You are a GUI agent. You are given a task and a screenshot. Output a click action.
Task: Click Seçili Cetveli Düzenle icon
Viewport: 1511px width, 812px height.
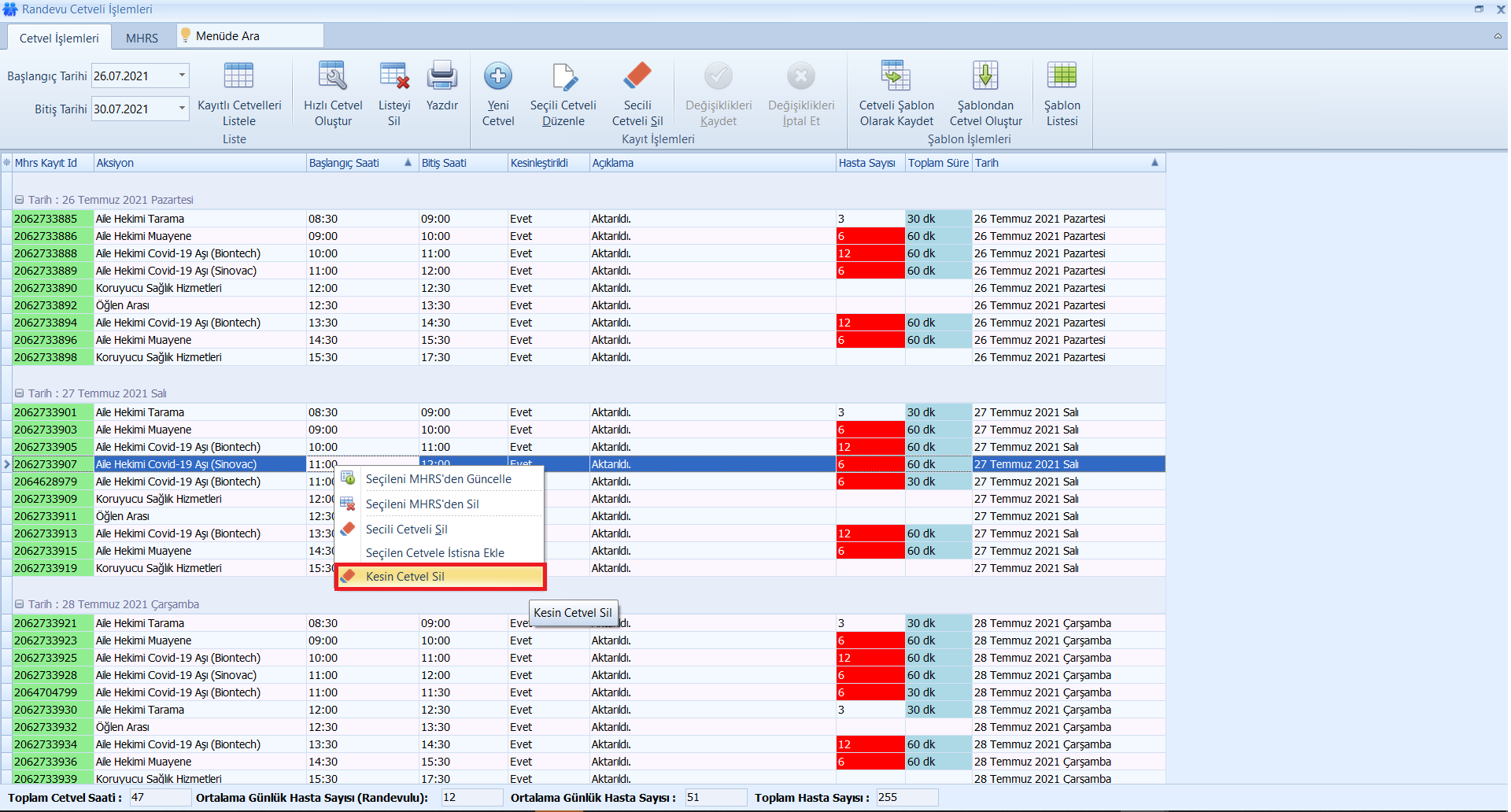click(563, 76)
